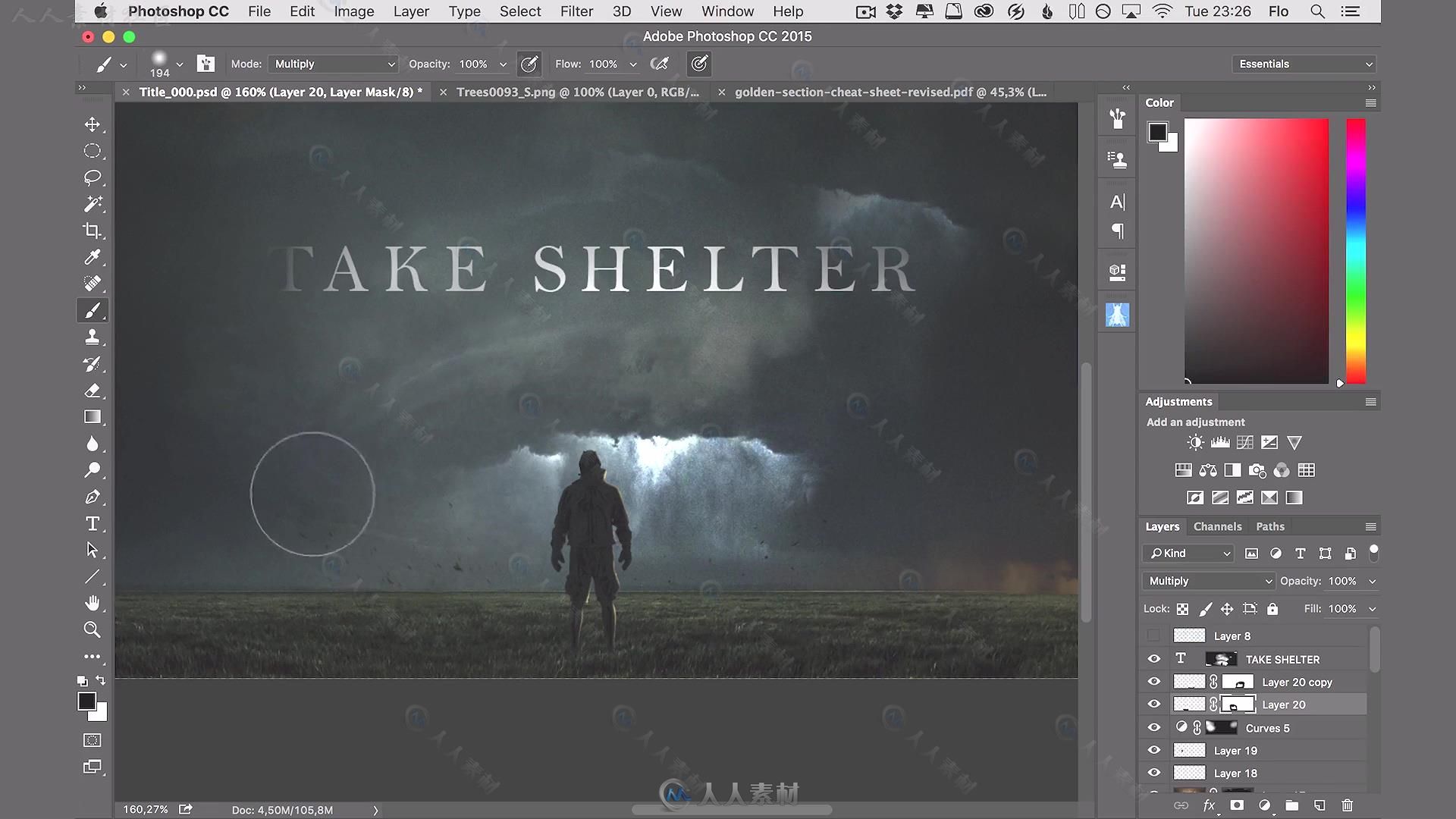Click the Wi-Fi status icon
Image resolution: width=1456 pixels, height=819 pixels.
pos(1162,11)
